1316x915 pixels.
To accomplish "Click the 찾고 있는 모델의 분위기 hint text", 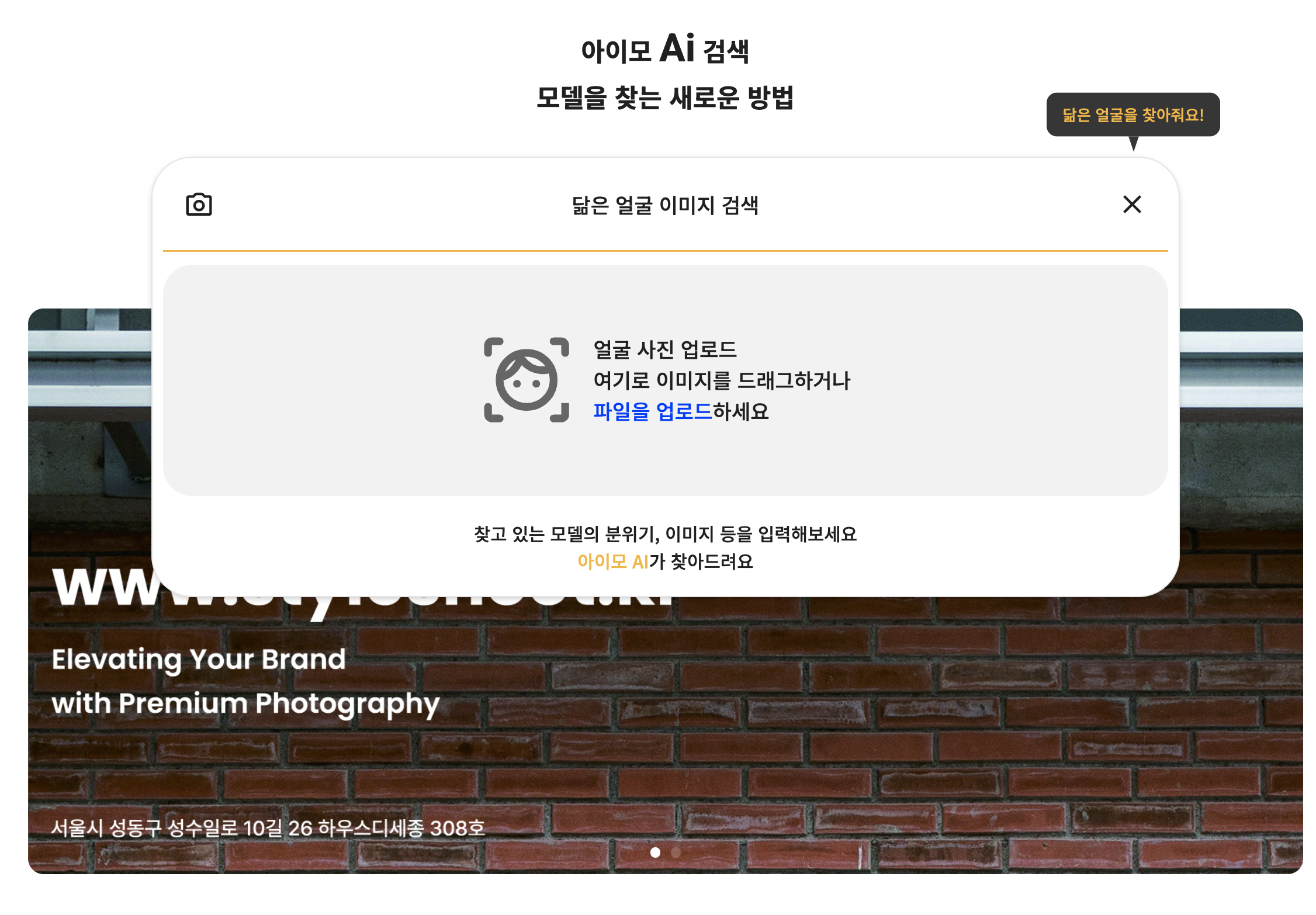I will pos(665,534).
